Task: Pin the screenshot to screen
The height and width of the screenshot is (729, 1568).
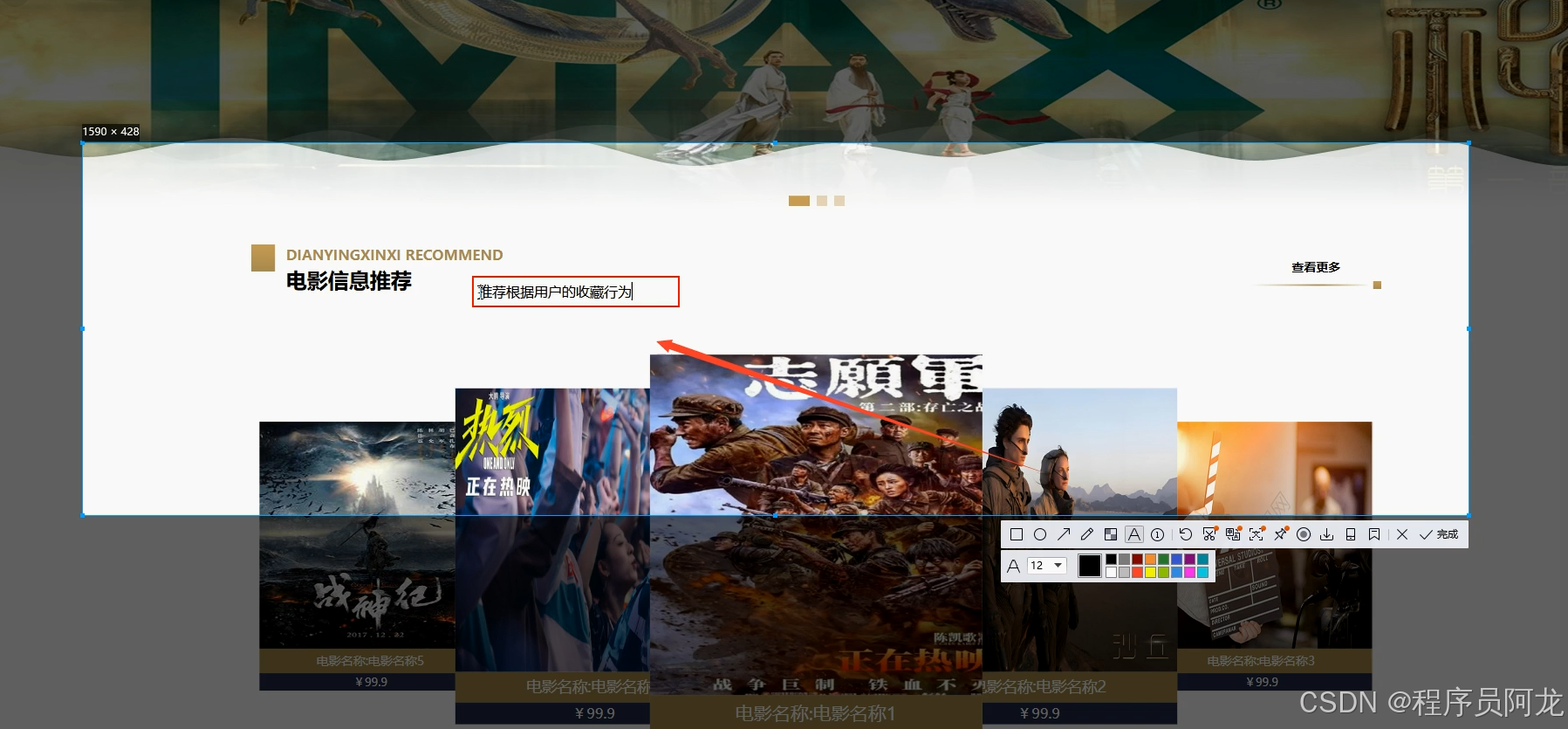Action: click(x=1280, y=534)
